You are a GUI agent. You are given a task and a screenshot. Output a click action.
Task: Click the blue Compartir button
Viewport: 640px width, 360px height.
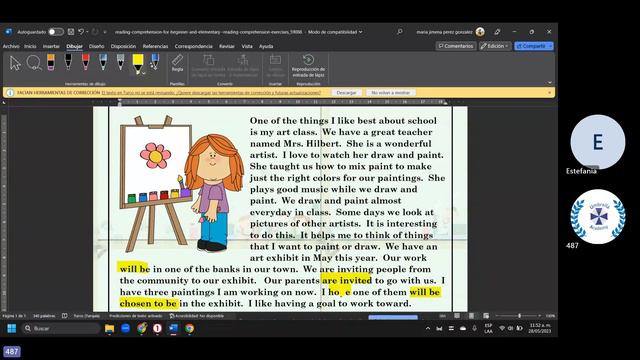[x=533, y=46]
